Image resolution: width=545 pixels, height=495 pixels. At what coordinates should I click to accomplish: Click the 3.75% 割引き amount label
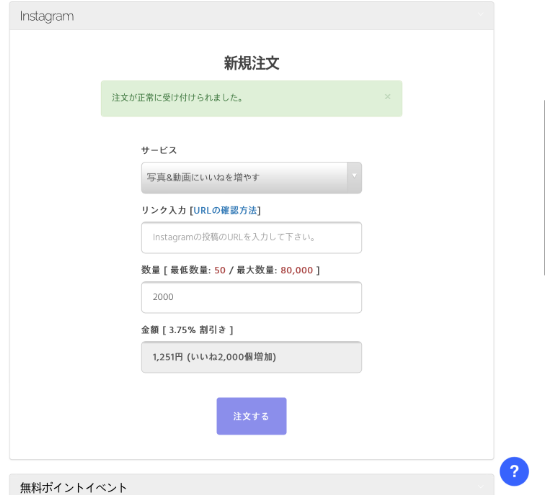pos(197,330)
